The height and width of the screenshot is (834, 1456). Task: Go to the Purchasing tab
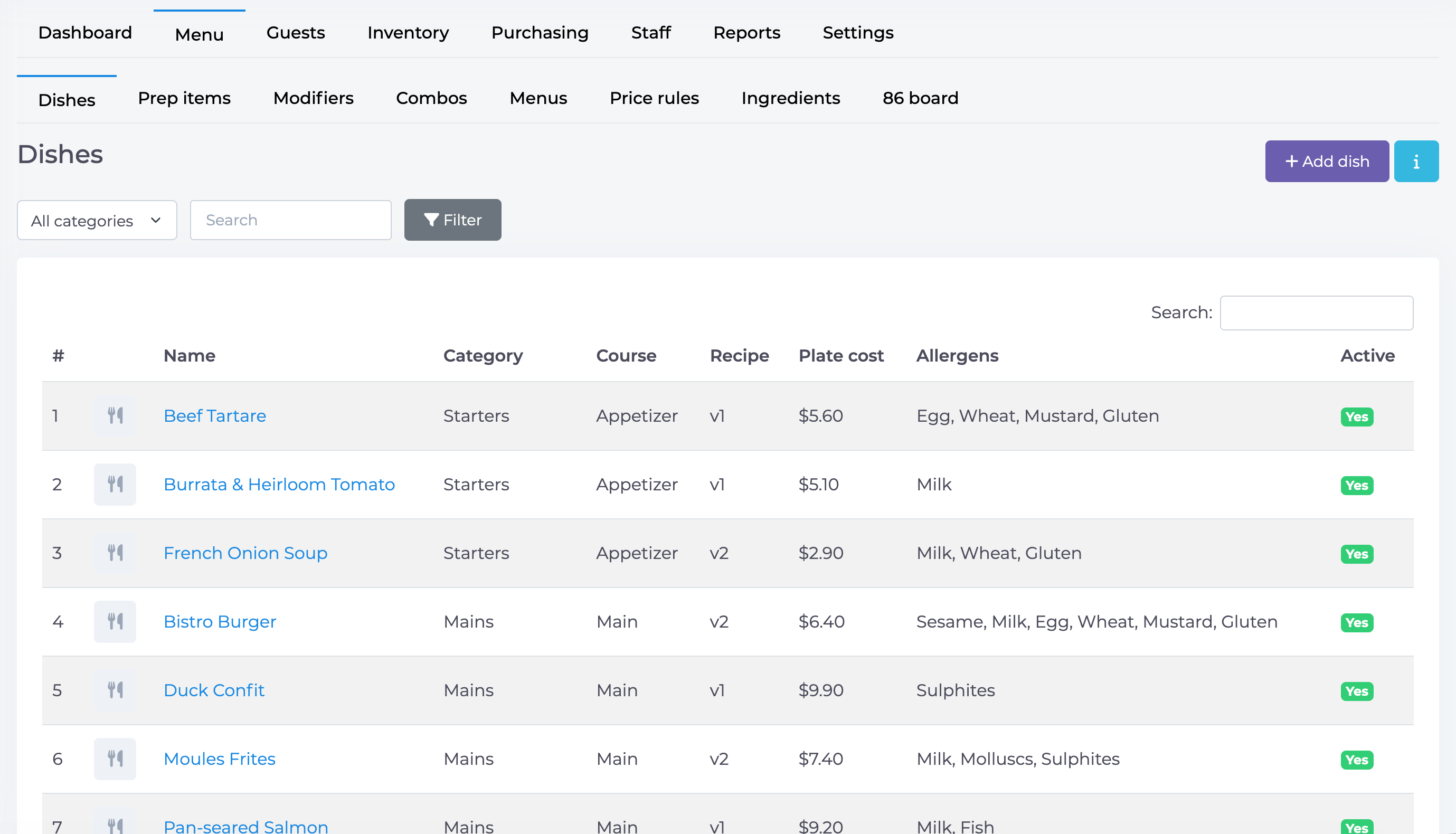coord(540,33)
